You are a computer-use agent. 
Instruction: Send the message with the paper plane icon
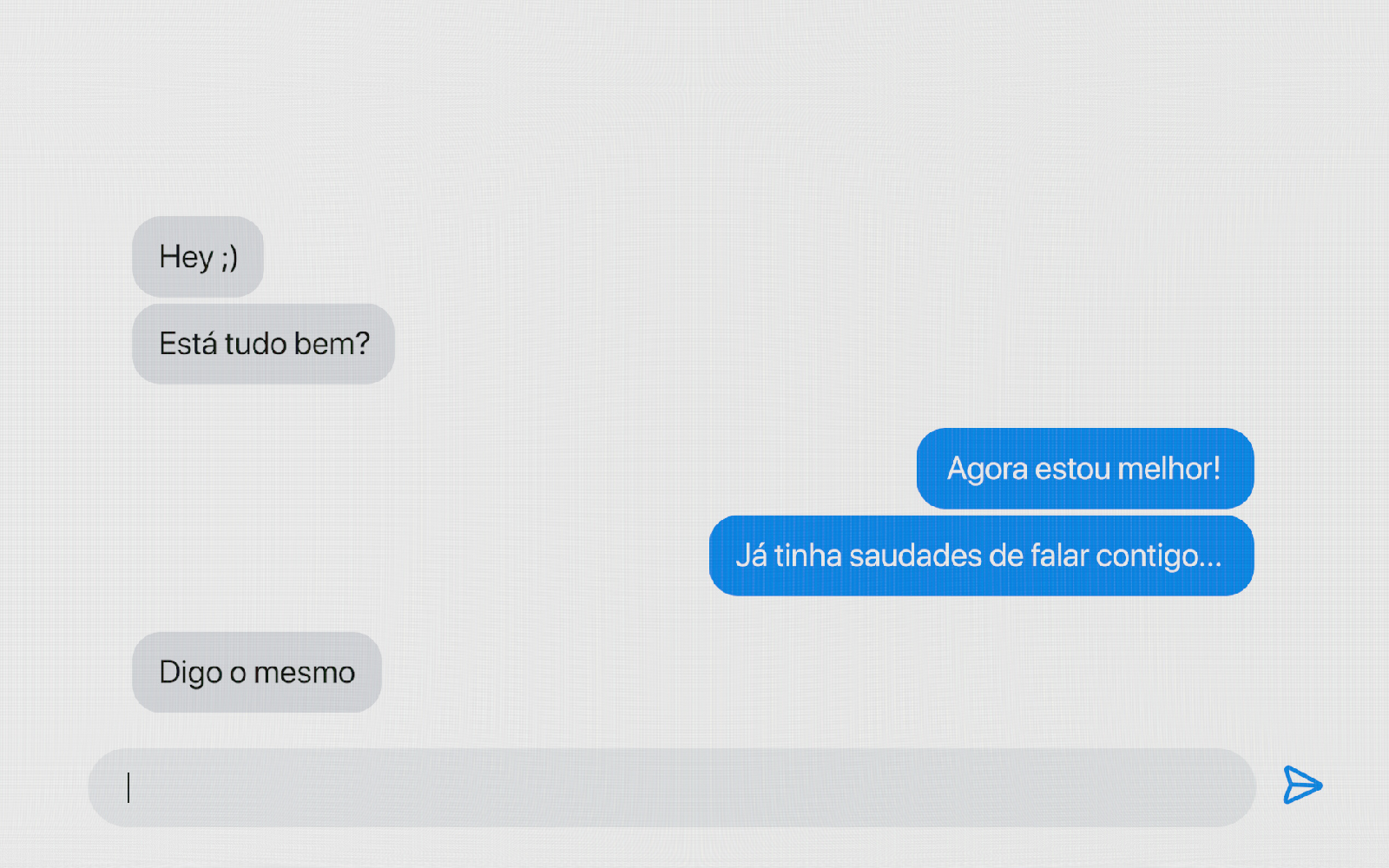point(1302,785)
